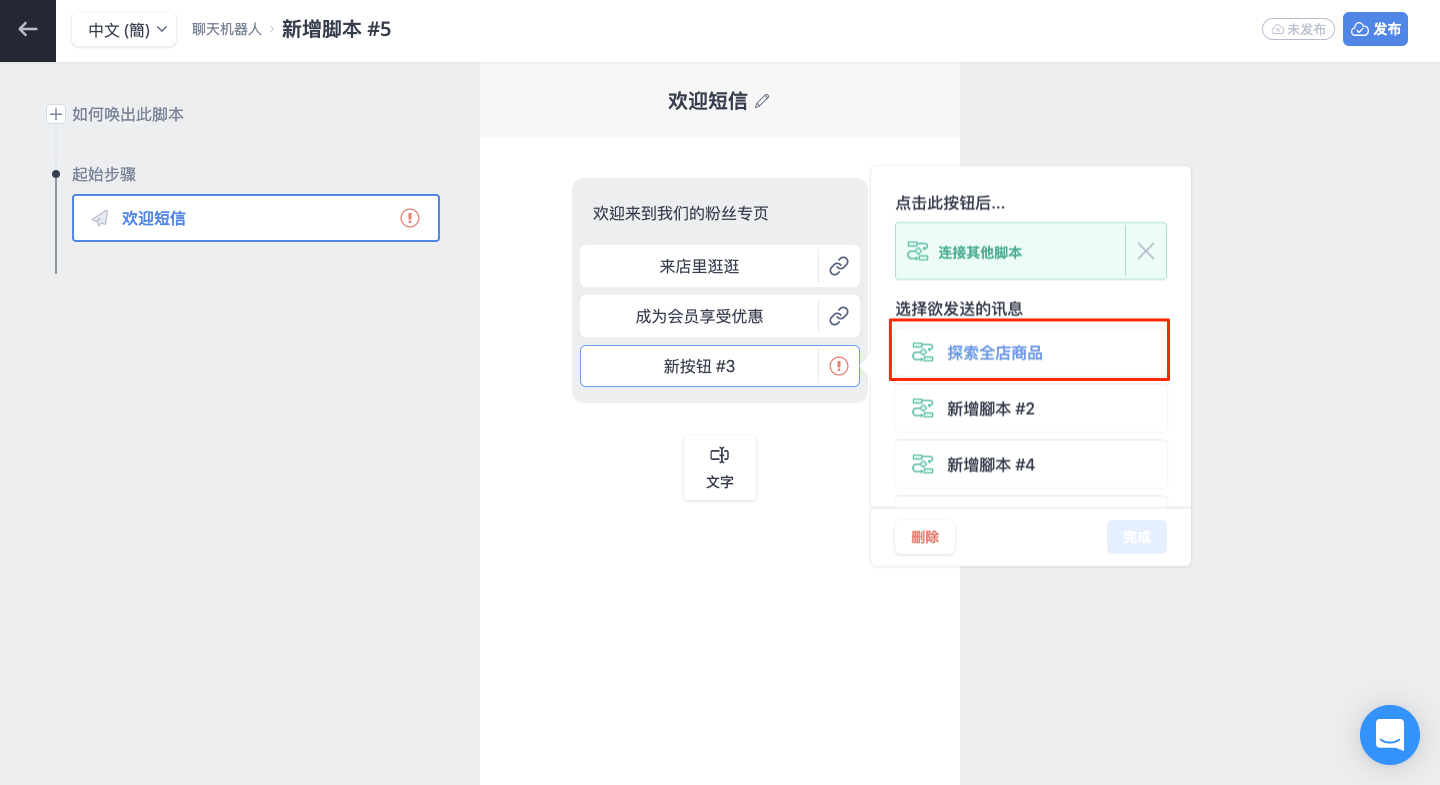Click the back arrow icon
Screen dimensions: 1440x785
click(28, 29)
